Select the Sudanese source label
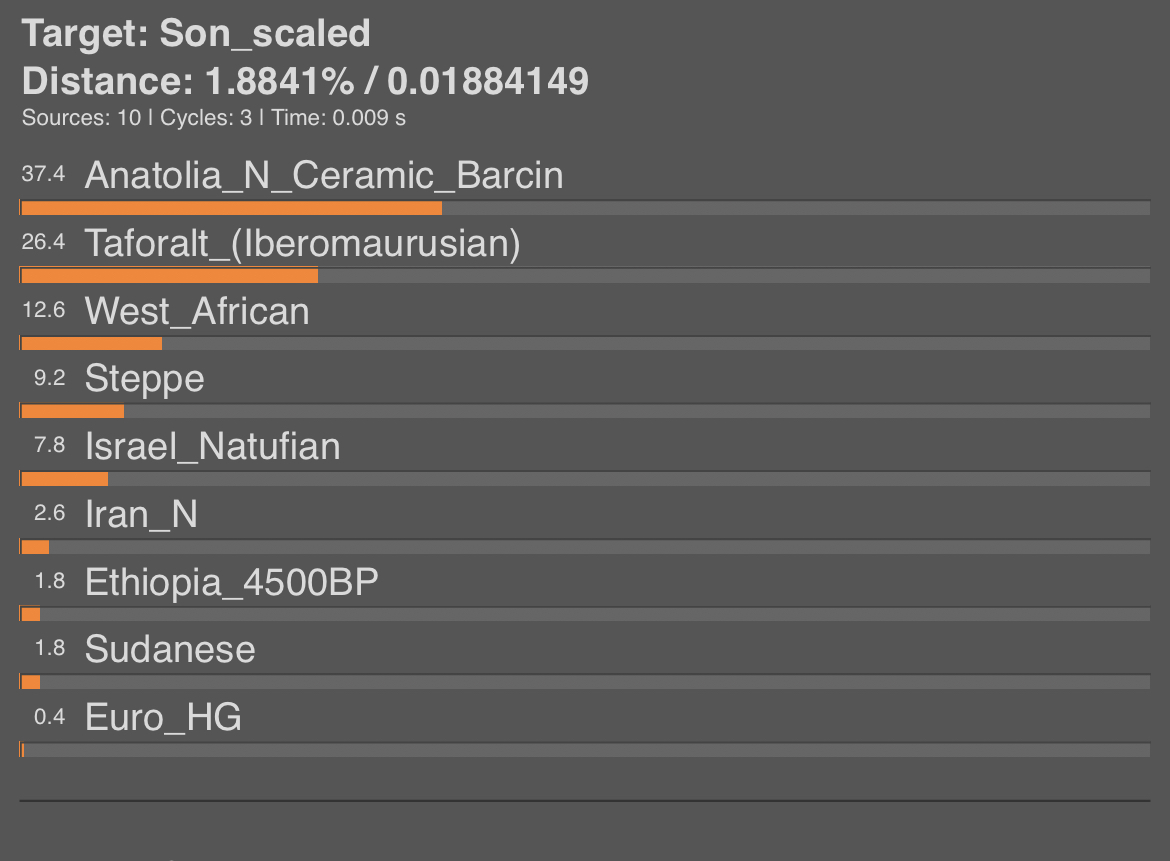The width and height of the screenshot is (1170, 861). tap(170, 649)
